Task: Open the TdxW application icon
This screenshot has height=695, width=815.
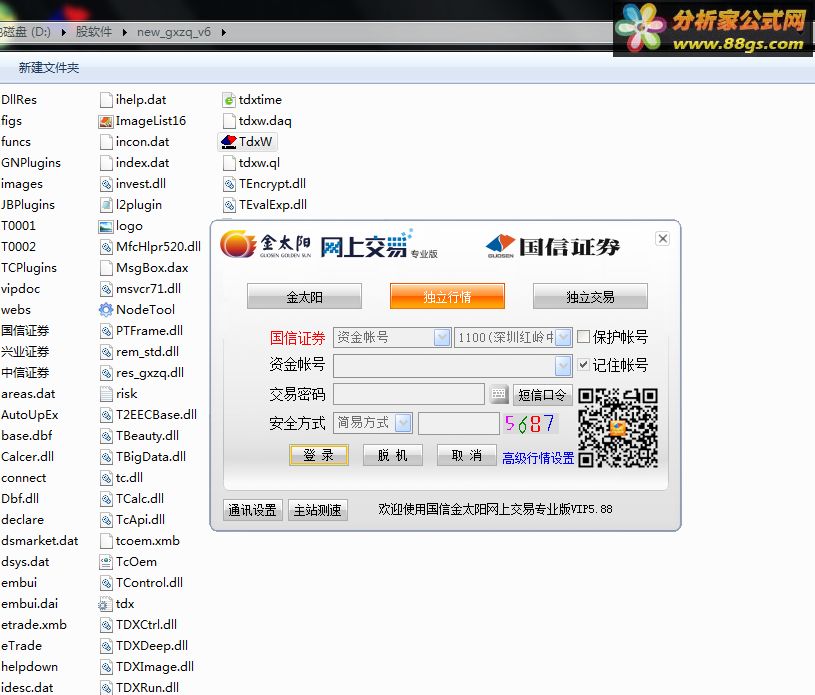Action: tap(229, 142)
